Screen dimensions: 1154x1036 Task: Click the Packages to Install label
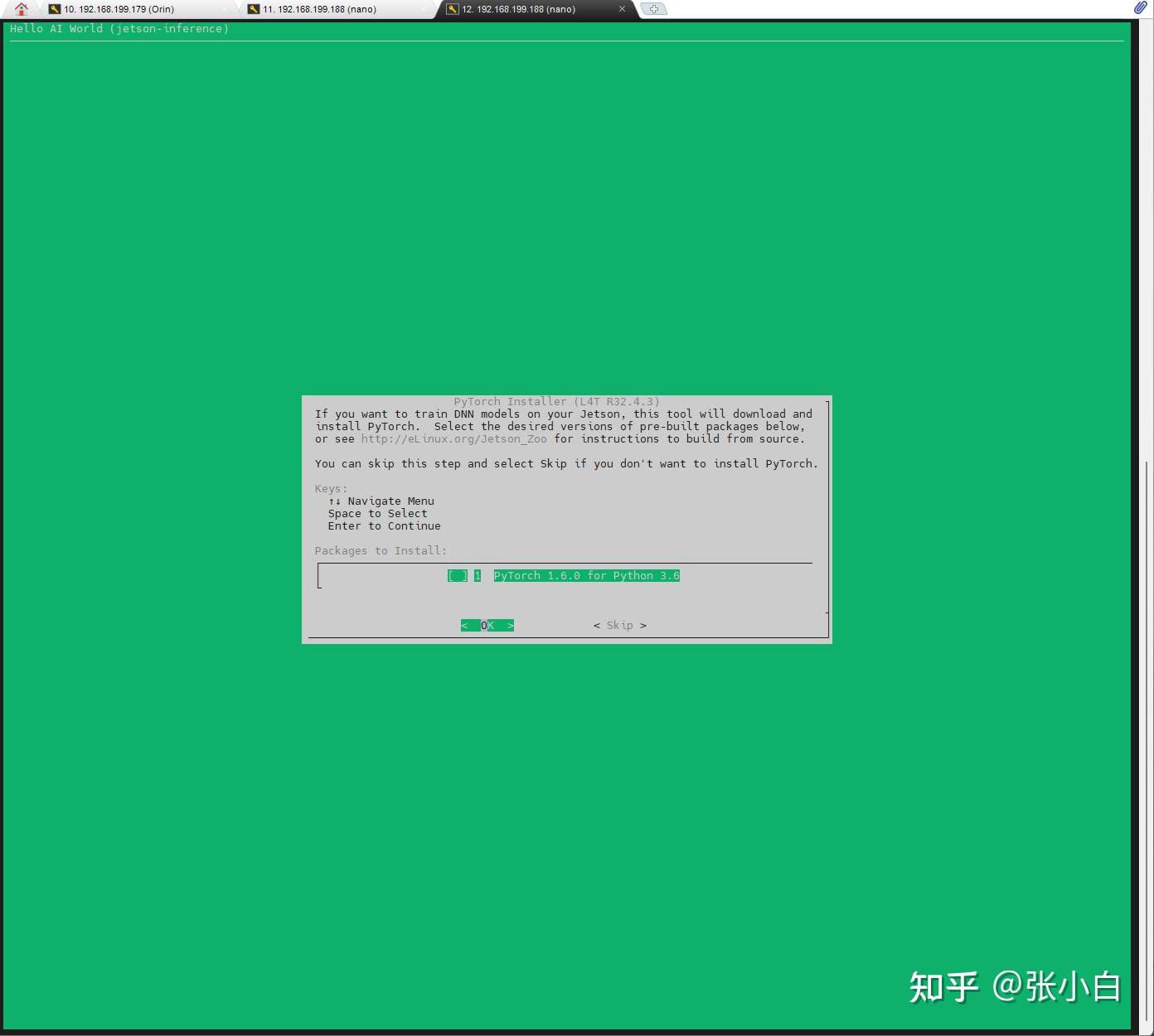[x=381, y=550]
